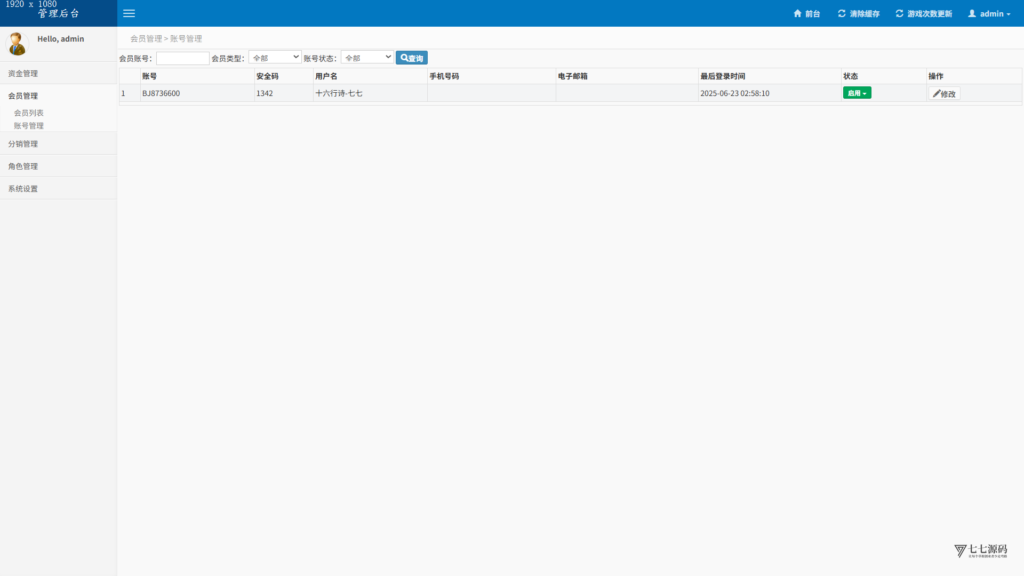Select 账号管理 in sidebar
This screenshot has height=576, width=1024.
29,126
